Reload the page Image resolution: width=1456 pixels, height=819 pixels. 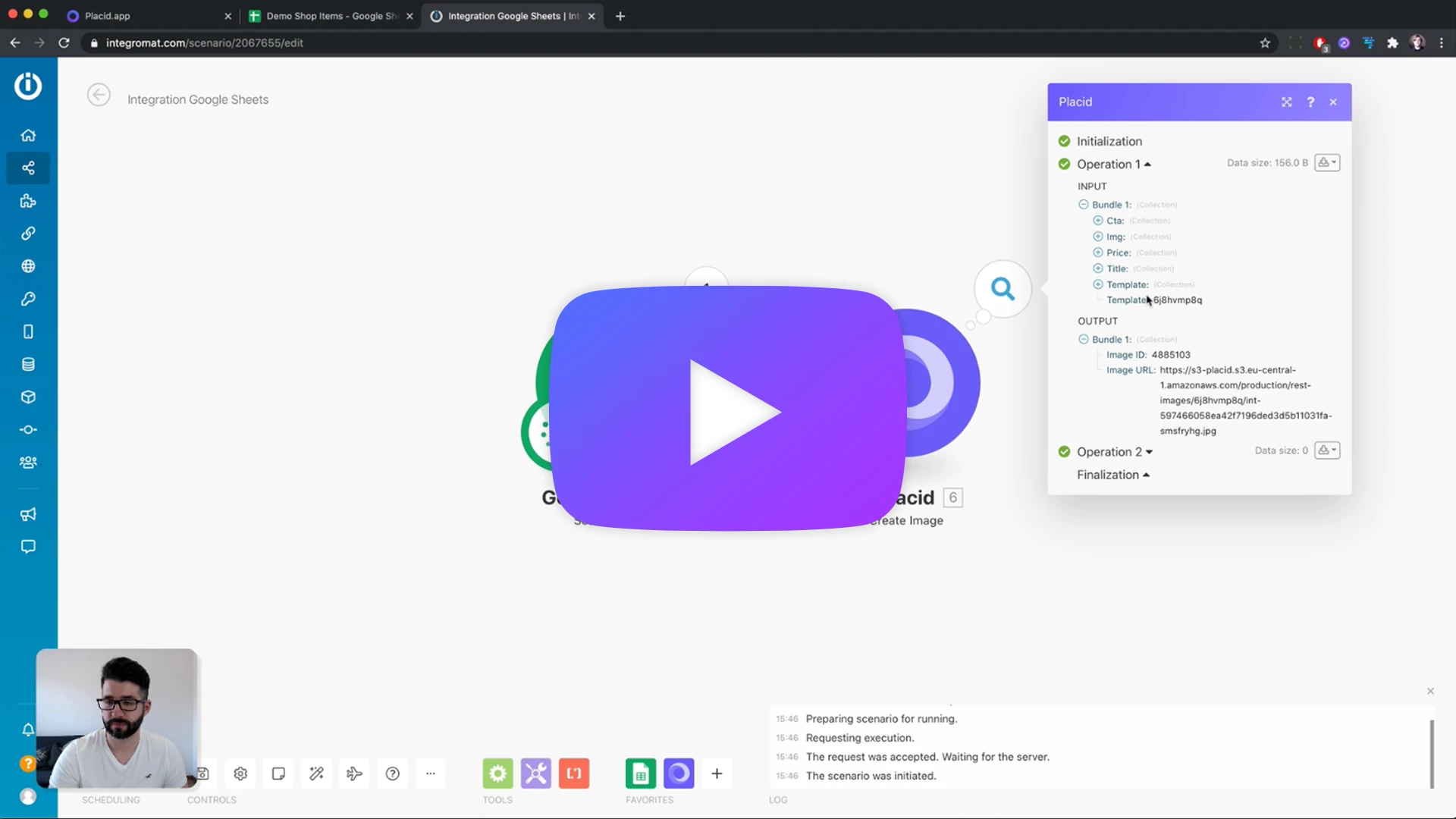(64, 43)
